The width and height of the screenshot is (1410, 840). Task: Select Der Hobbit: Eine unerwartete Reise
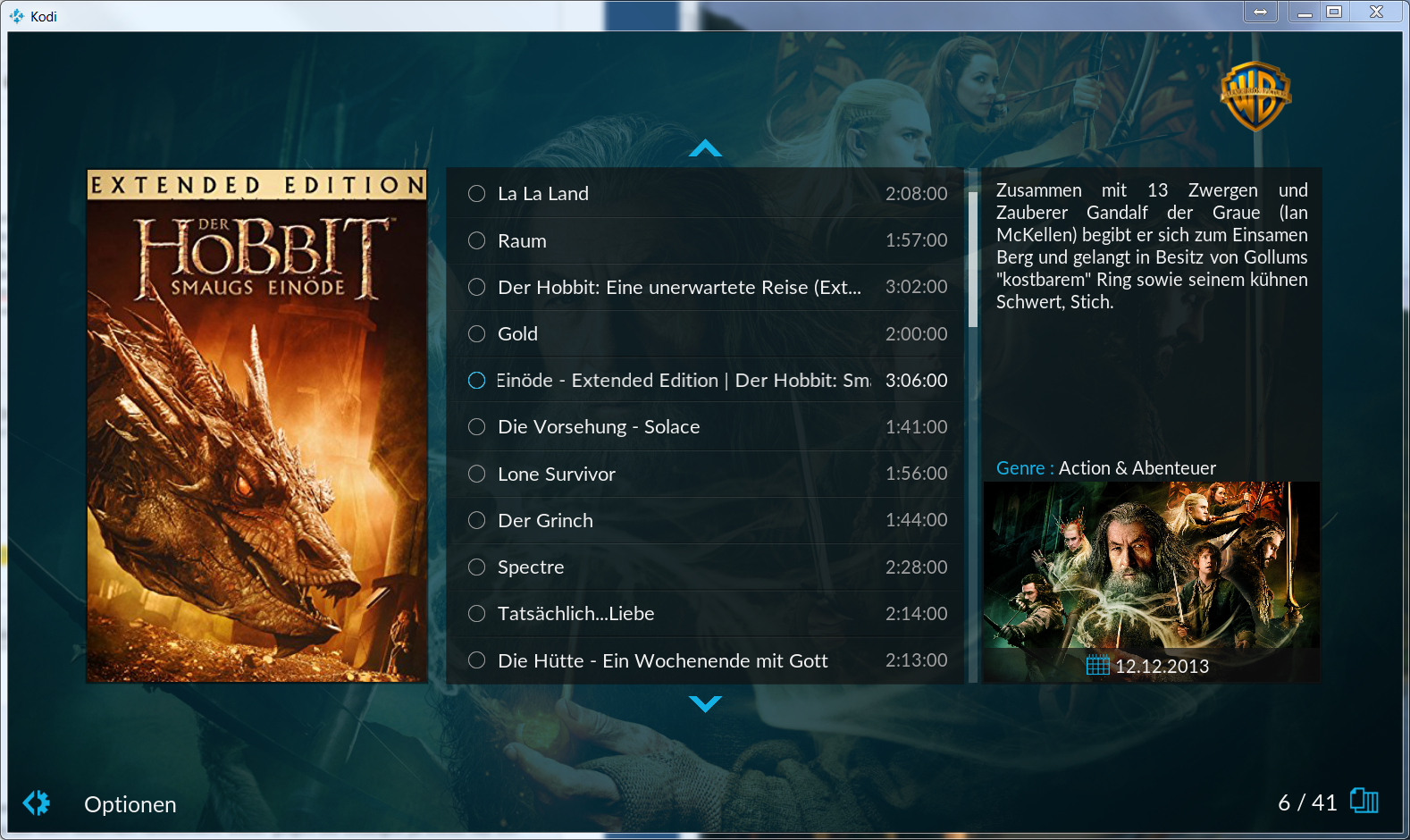coord(705,287)
